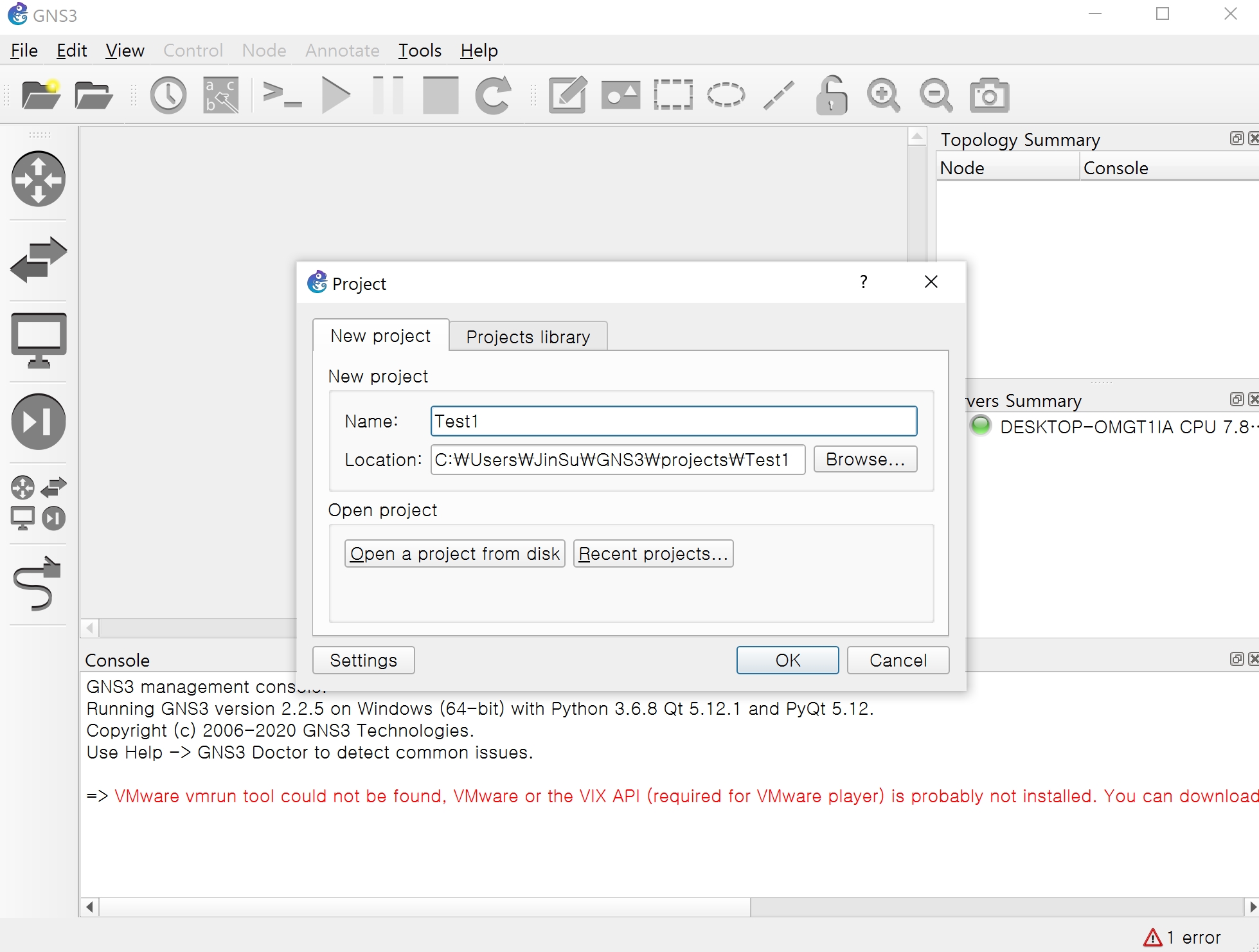Click the Browse all devices icon
The width and height of the screenshot is (1259, 952).
coord(39,503)
